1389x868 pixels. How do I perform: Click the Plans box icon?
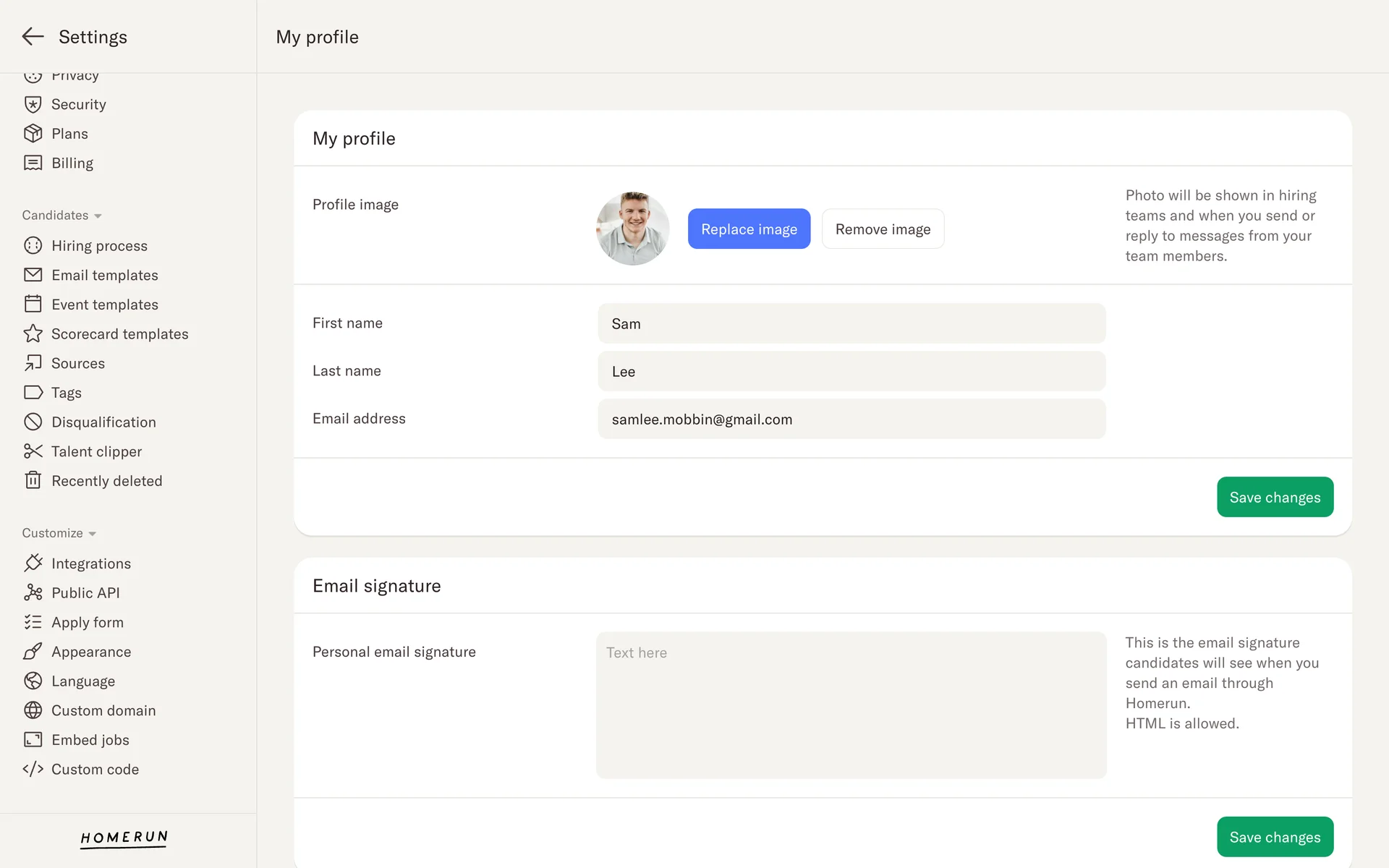(x=33, y=134)
